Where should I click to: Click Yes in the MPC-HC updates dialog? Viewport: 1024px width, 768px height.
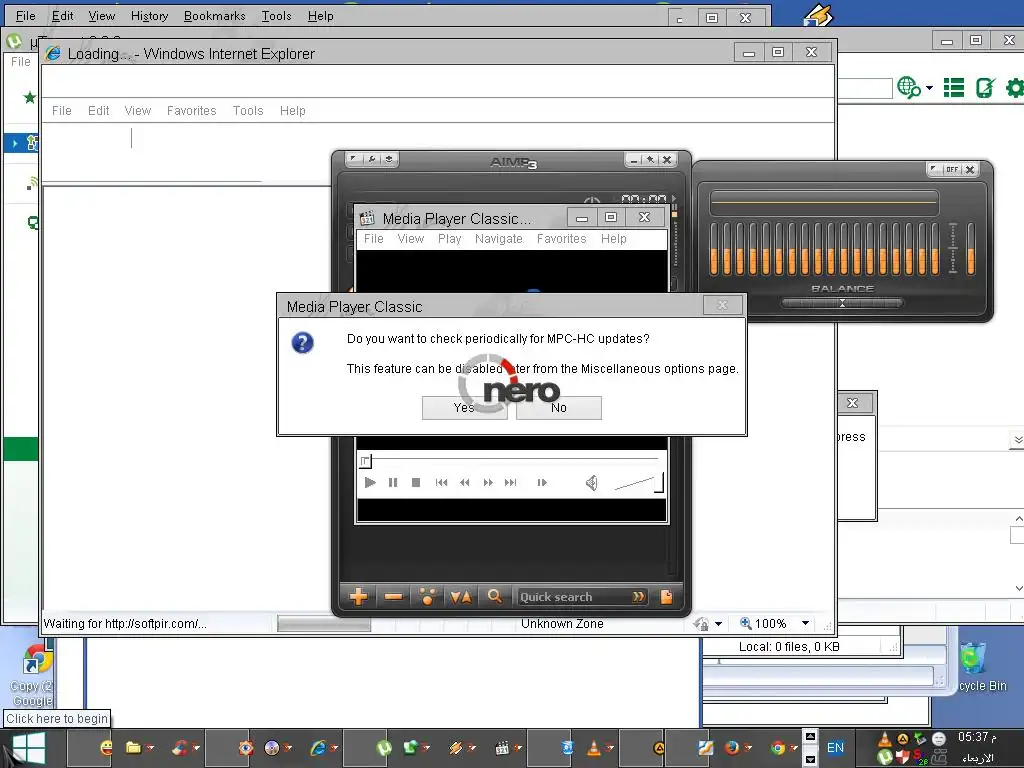pos(464,408)
